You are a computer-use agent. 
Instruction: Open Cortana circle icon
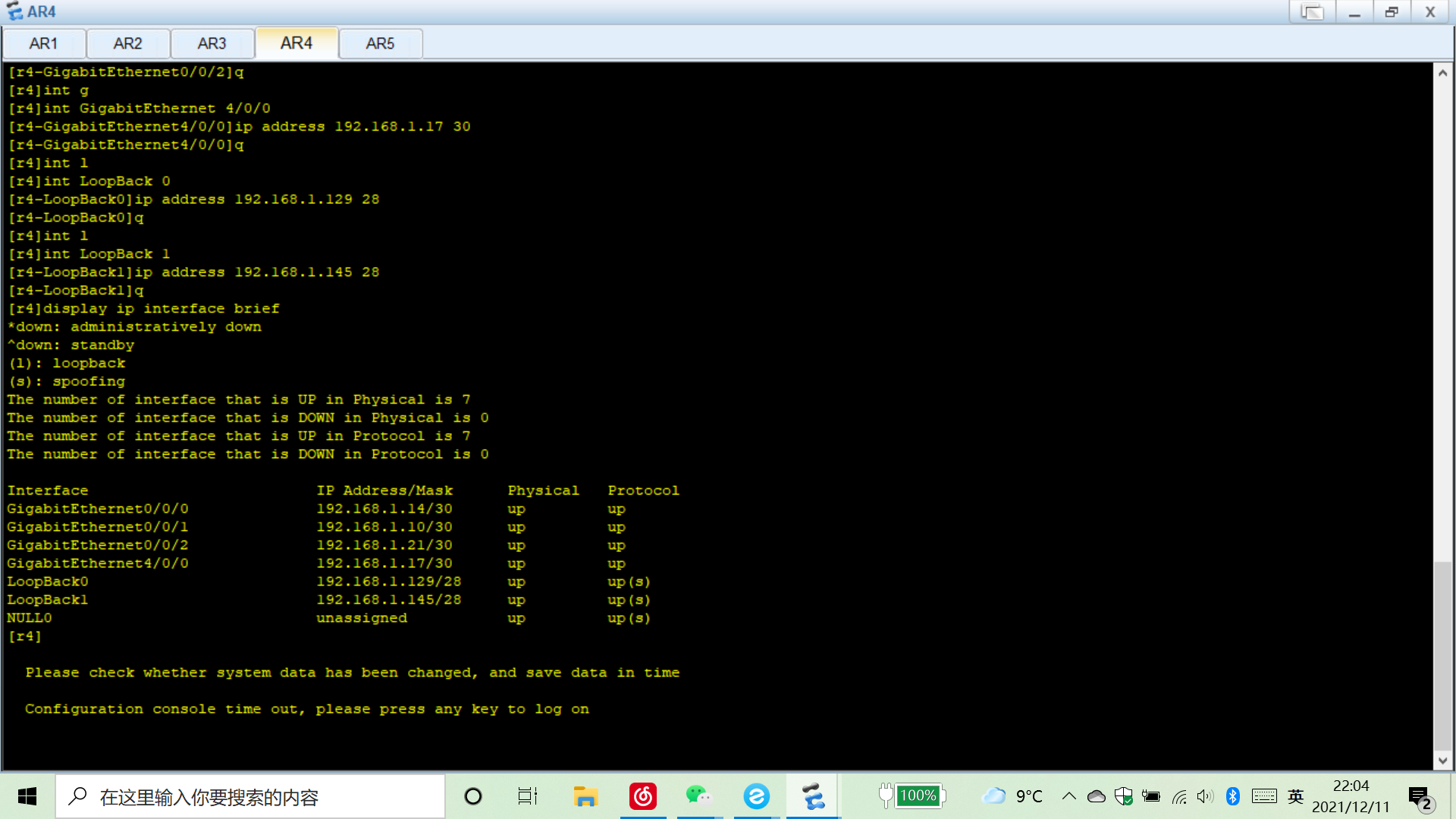coord(473,796)
